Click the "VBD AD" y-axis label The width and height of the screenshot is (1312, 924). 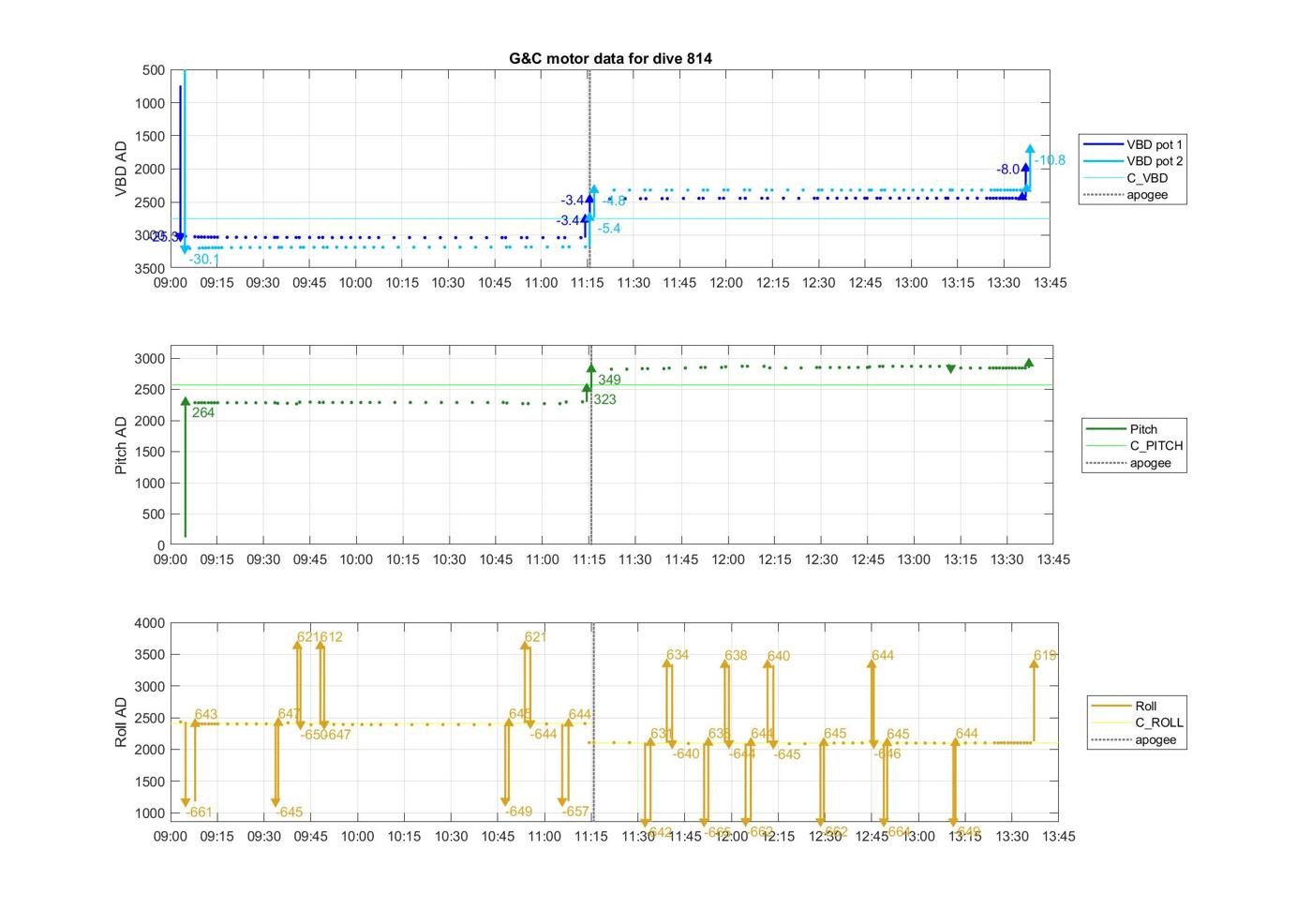point(121,169)
